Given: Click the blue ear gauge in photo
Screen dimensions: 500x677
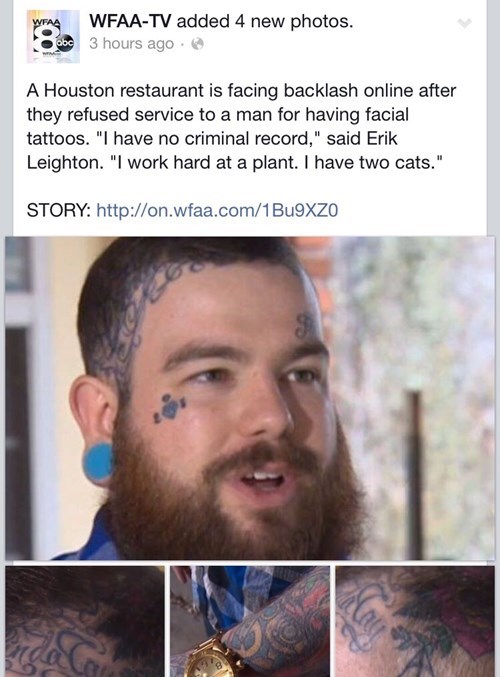Looking at the screenshot, I should click(x=98, y=462).
